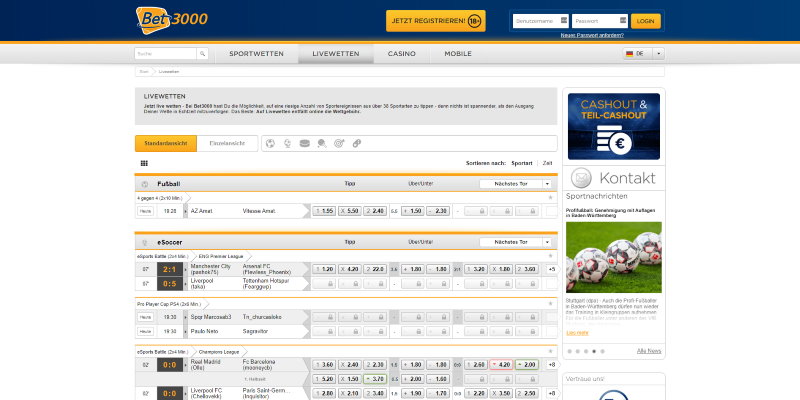
Task: Click the chain link sport icon
Action: click(x=357, y=143)
